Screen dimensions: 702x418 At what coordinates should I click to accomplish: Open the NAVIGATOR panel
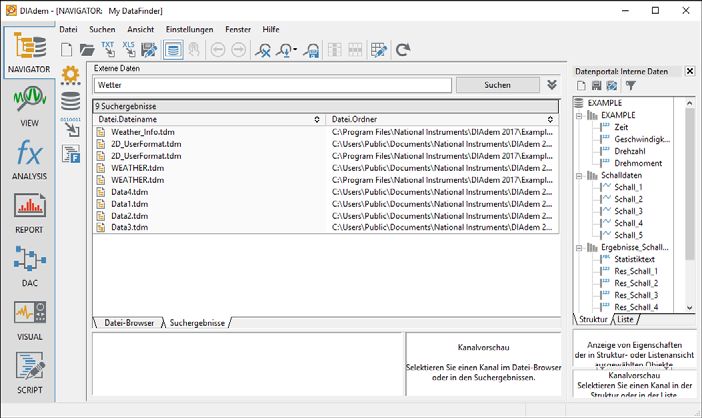pos(29,53)
